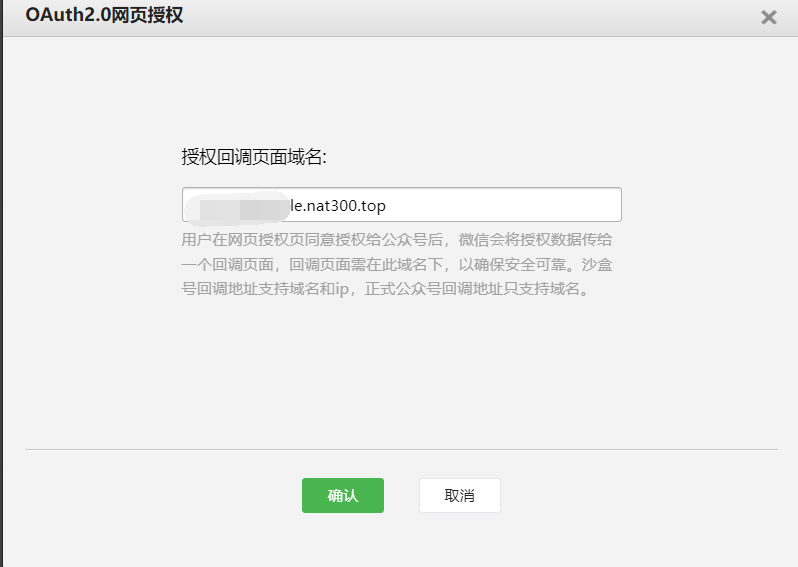Click the dialog title OAuth2.0网页授权
The height and width of the screenshot is (567, 798).
click(104, 15)
